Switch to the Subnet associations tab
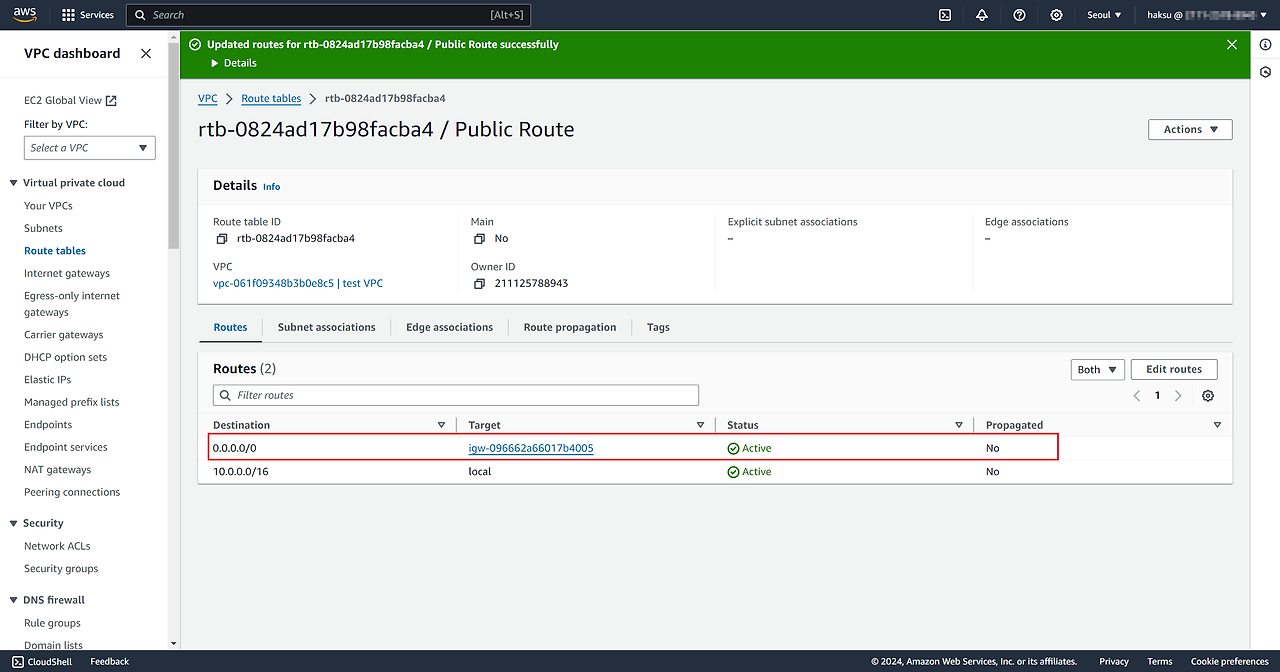1280x672 pixels. click(x=326, y=327)
